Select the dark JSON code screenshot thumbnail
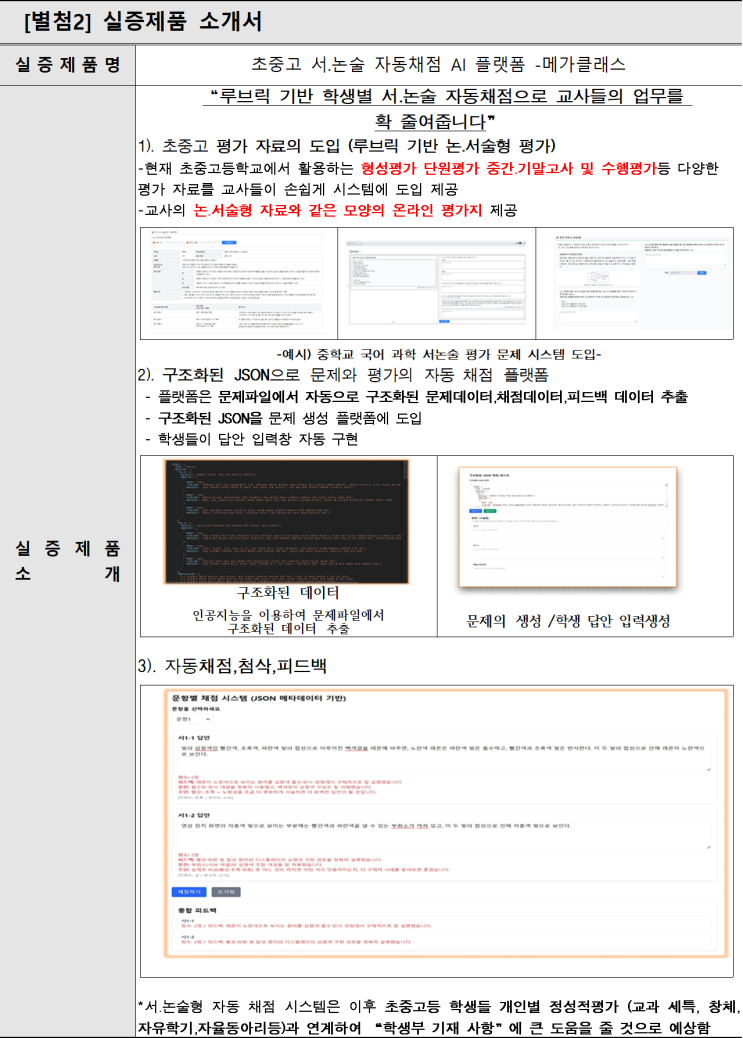 coord(287,522)
